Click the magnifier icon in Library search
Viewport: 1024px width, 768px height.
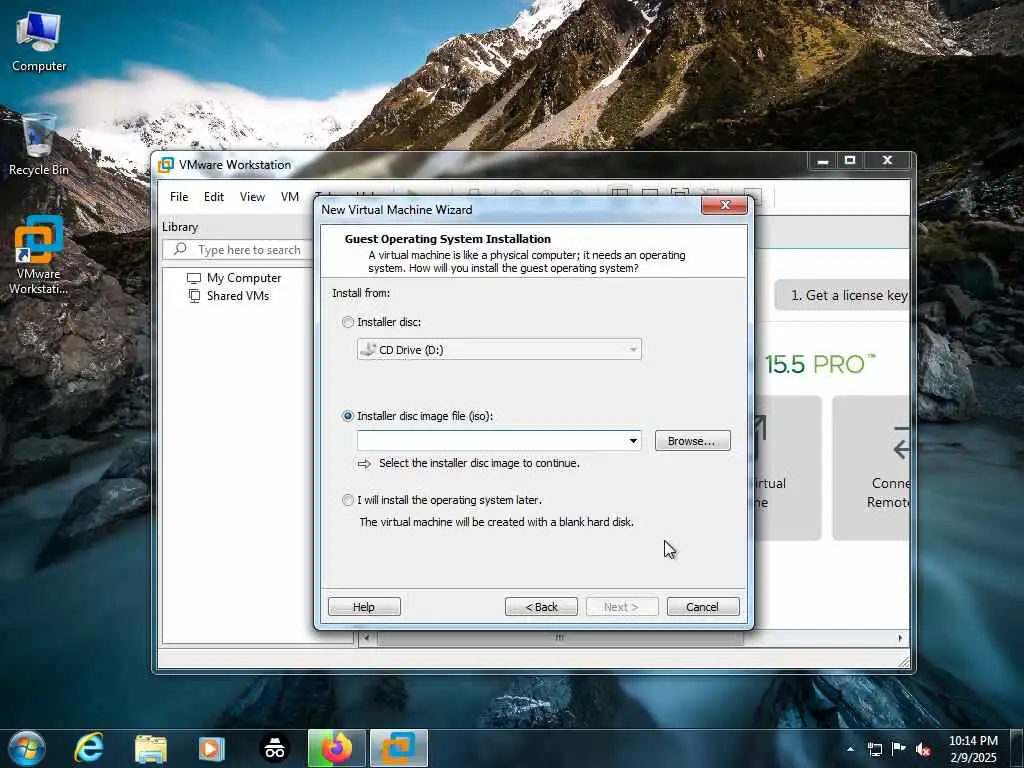[x=181, y=249]
